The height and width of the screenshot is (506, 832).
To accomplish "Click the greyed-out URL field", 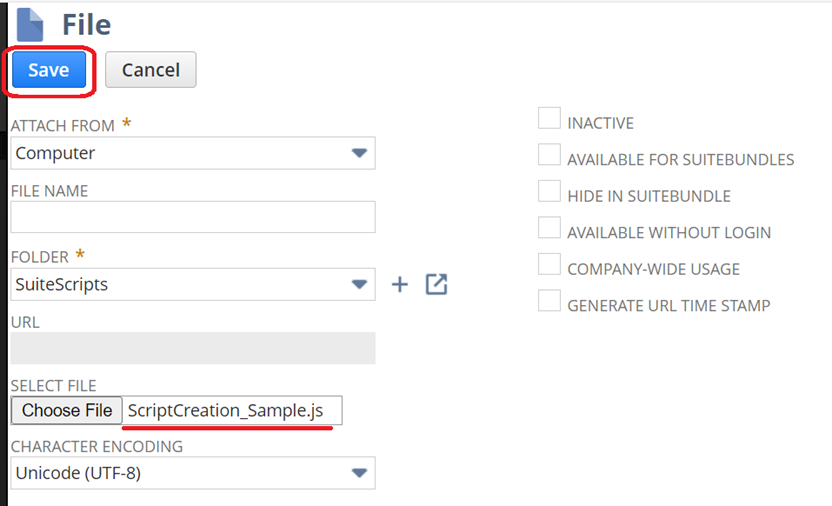I will pyautogui.click(x=192, y=348).
